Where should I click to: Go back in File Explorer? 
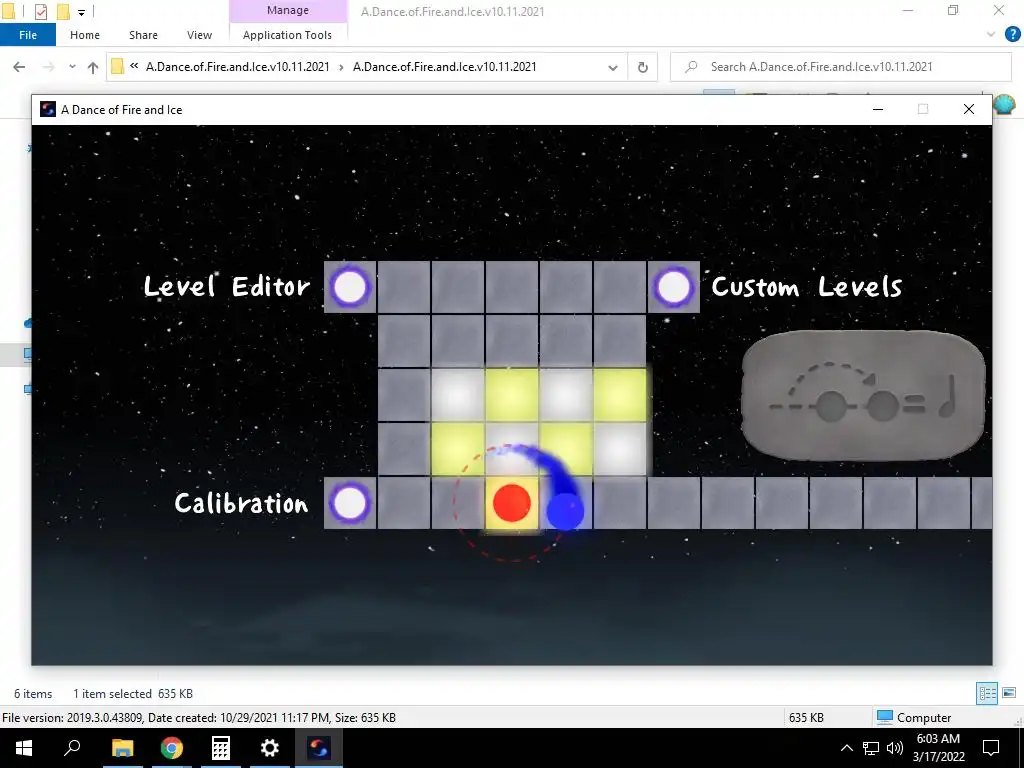19,67
